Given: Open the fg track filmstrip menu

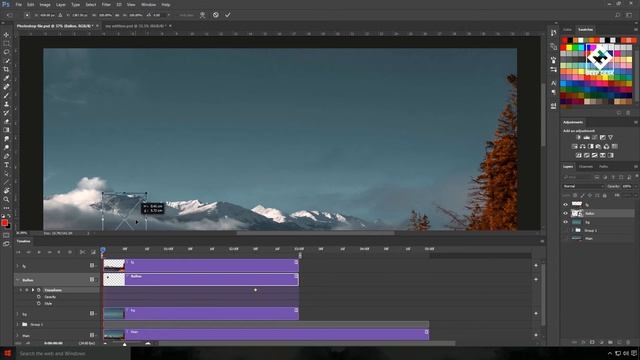Looking at the screenshot, I should pos(92,266).
